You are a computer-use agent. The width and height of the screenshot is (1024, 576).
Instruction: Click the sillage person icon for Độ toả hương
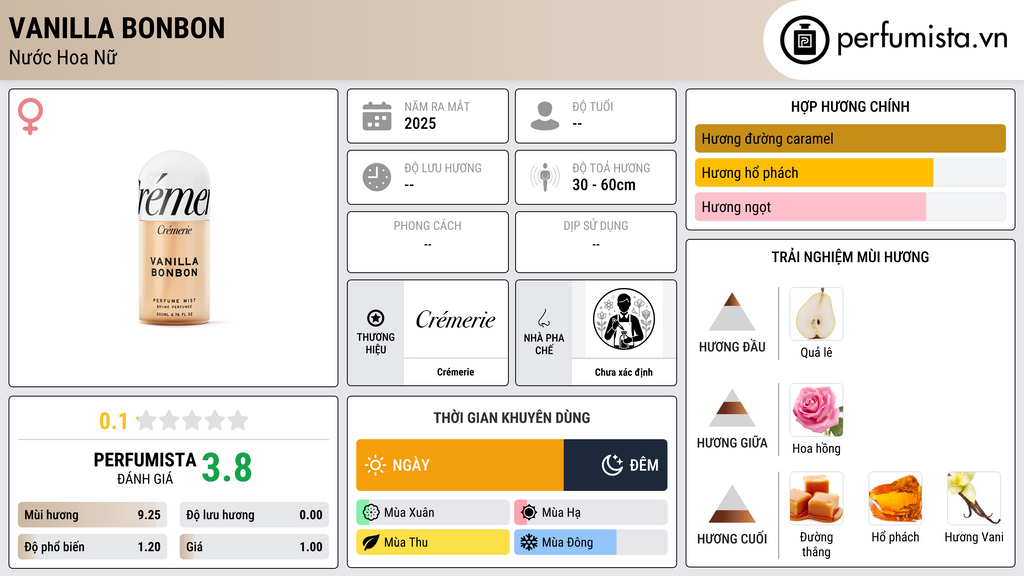(545, 177)
